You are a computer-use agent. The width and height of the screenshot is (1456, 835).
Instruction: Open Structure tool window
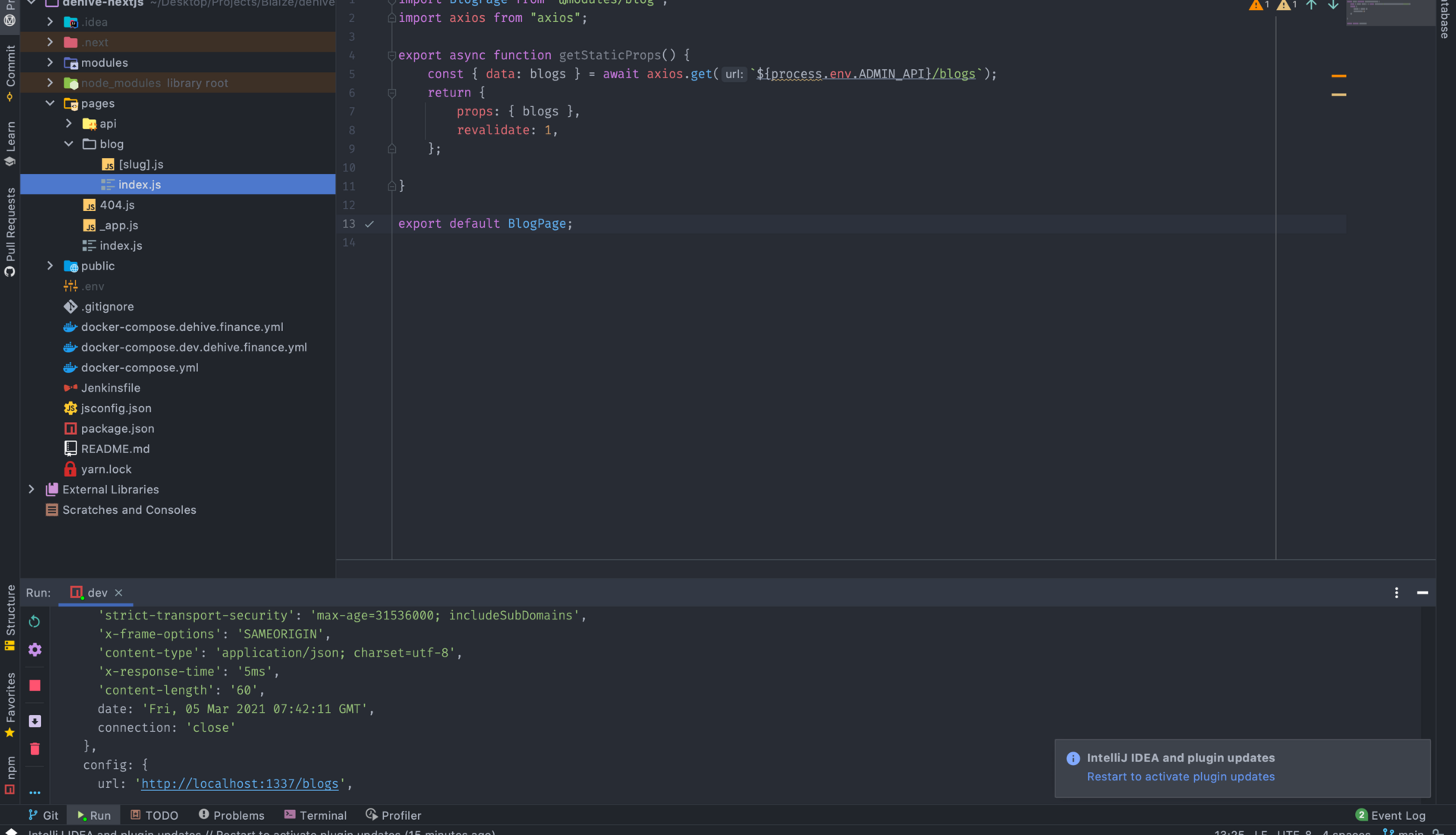tap(10, 618)
